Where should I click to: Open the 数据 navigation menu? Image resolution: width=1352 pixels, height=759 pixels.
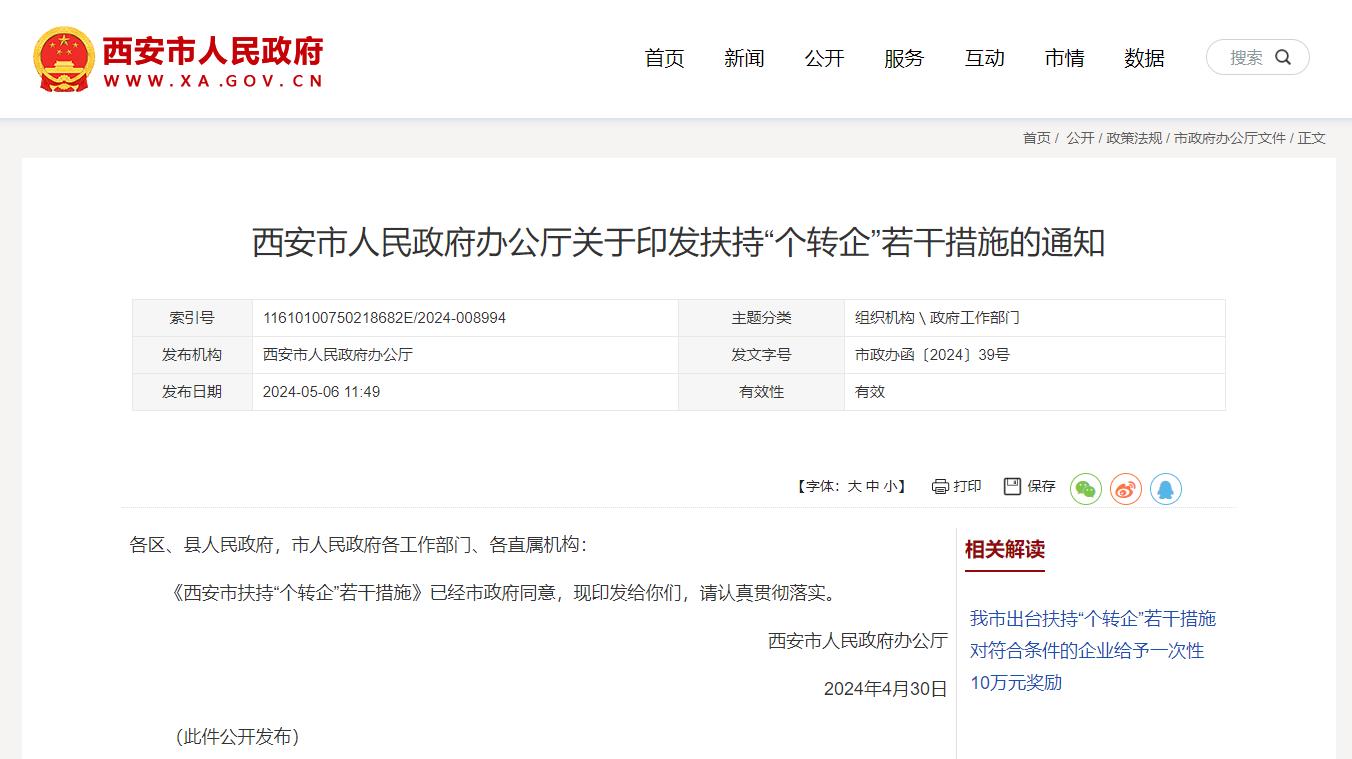(x=1144, y=58)
